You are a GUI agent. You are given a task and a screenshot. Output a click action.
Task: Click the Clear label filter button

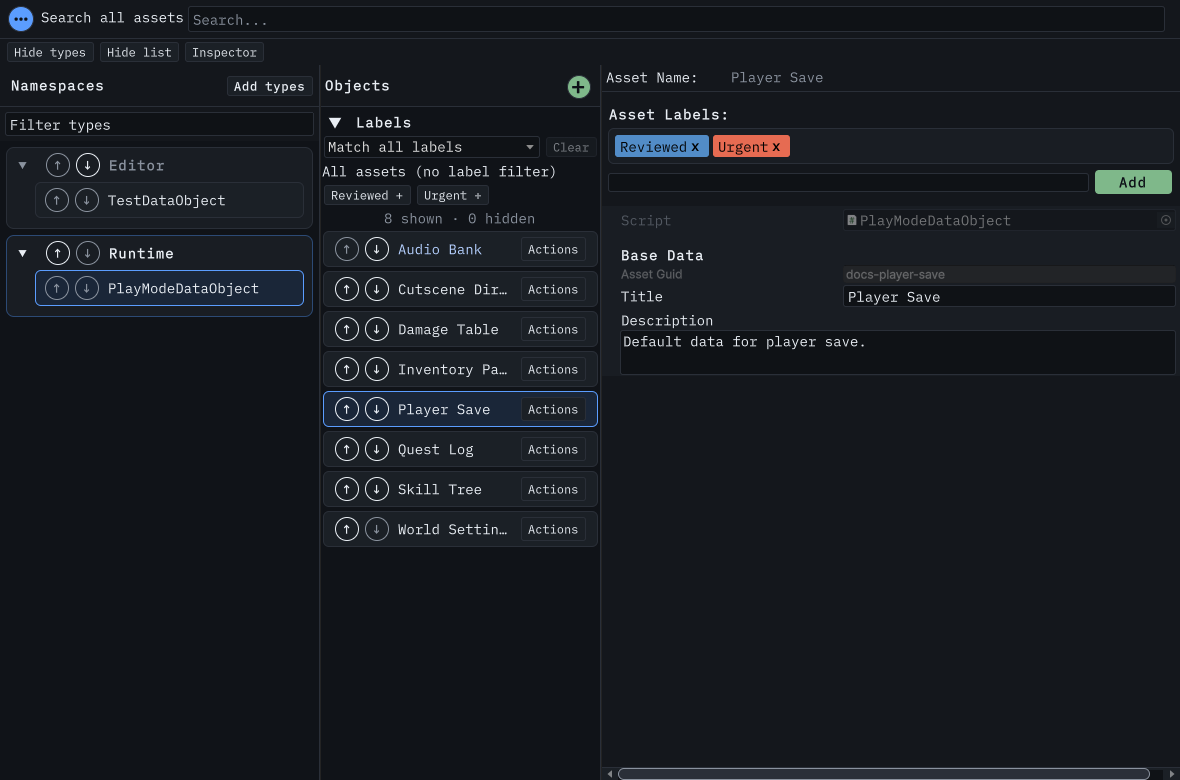571,147
